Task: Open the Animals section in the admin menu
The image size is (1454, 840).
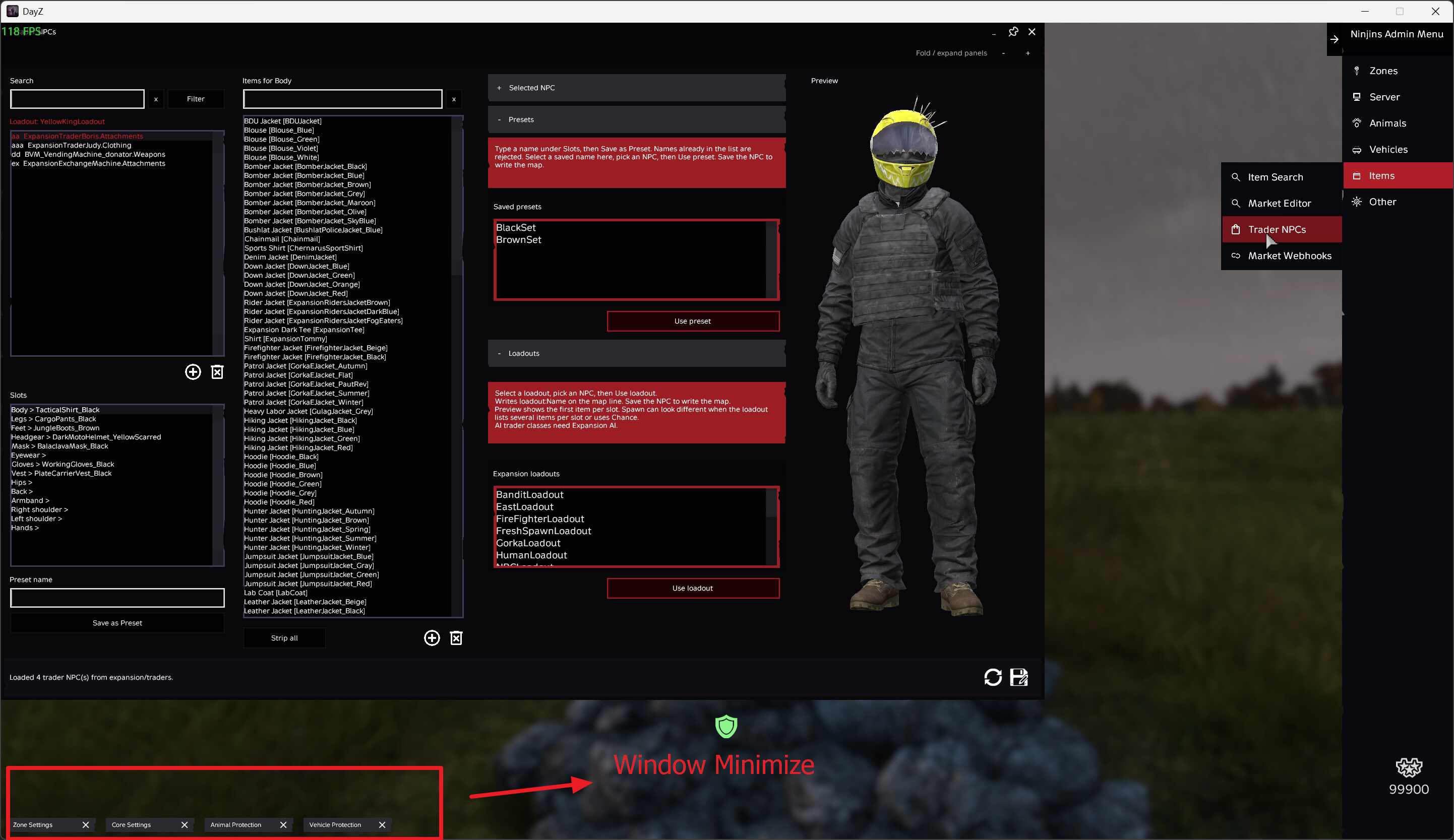Action: coord(1397,123)
